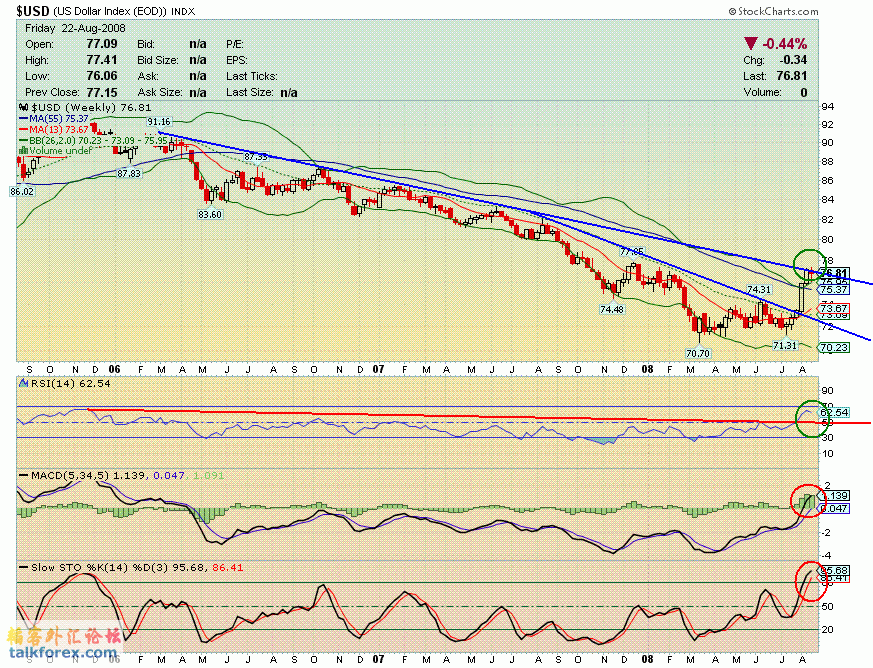The width and height of the screenshot is (873, 668).
Task: Click the -0.44% percent change figure
Action: [x=784, y=43]
